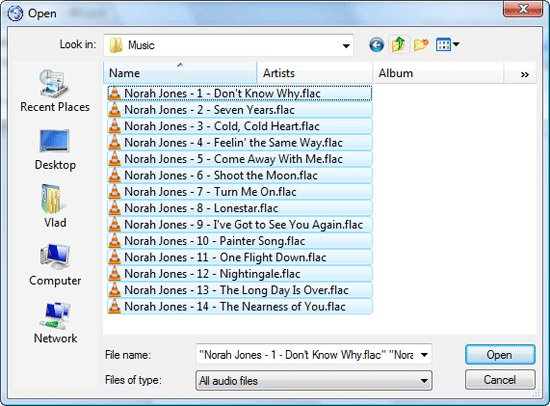Click VLC icon of Cold, Cold Heart.flac

tap(114, 126)
